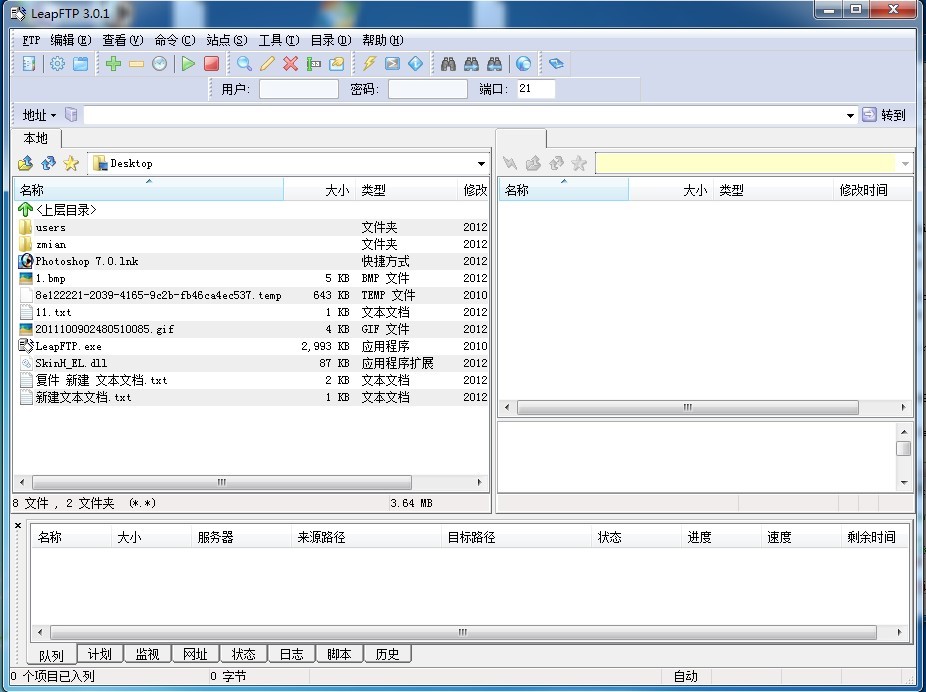Open the Desktop local path dropdown

click(481, 164)
